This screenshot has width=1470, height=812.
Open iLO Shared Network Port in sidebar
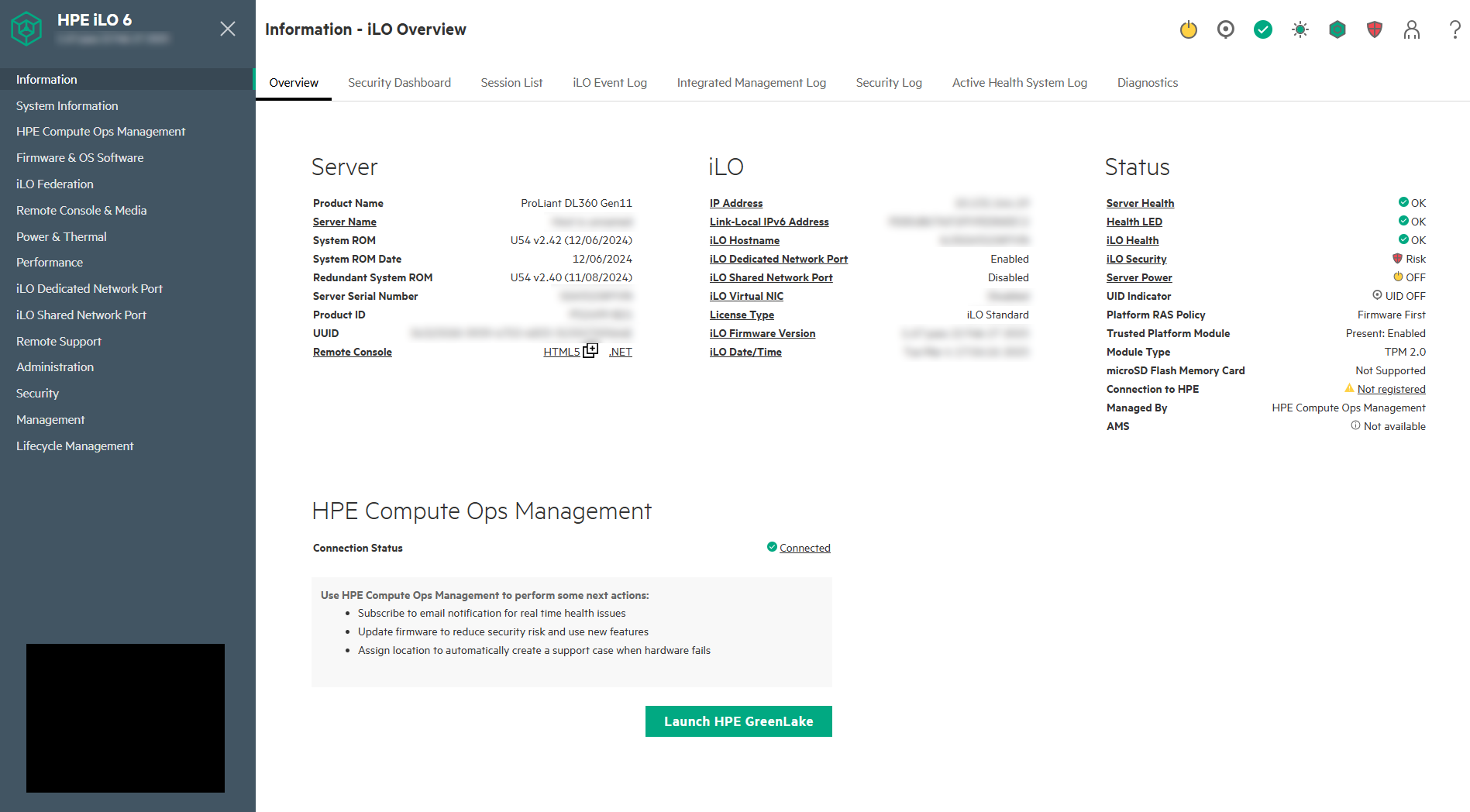click(x=81, y=315)
